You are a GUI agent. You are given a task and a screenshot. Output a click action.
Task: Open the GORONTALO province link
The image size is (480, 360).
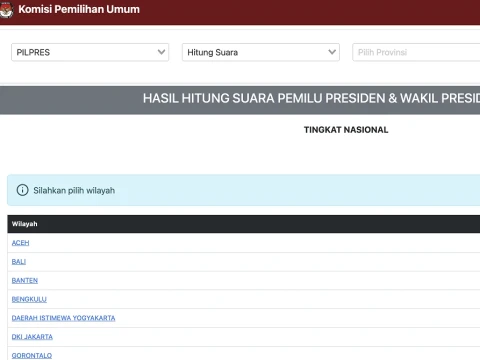(32, 355)
